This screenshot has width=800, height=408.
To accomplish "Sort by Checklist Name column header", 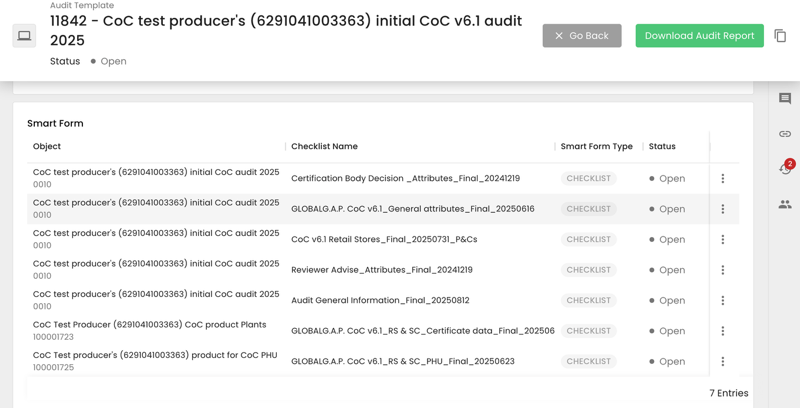I will (x=324, y=147).
